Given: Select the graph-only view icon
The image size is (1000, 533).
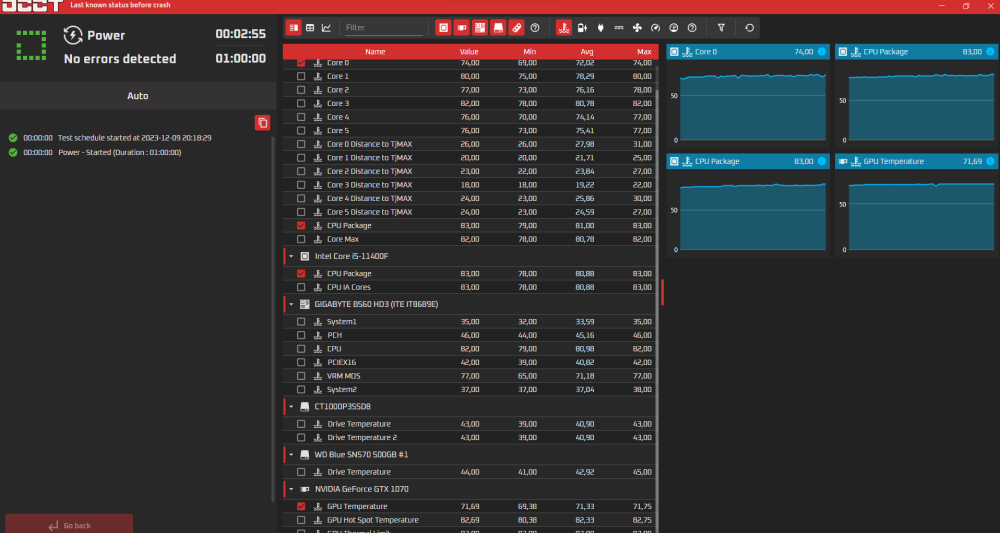Looking at the screenshot, I should tap(326, 27).
